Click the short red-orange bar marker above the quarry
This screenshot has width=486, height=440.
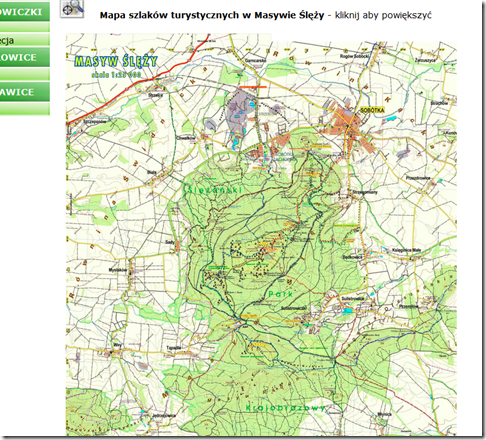pyautogui.click(x=253, y=87)
